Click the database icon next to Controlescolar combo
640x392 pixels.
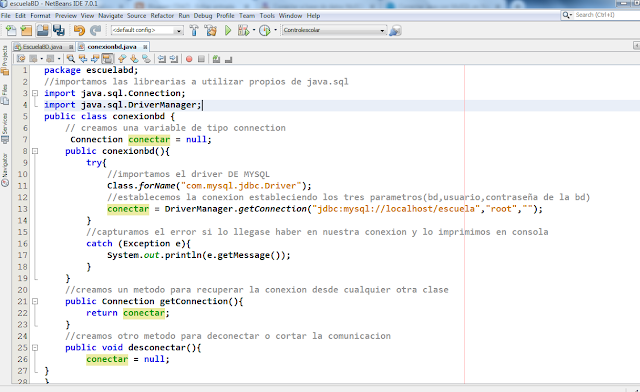point(395,30)
